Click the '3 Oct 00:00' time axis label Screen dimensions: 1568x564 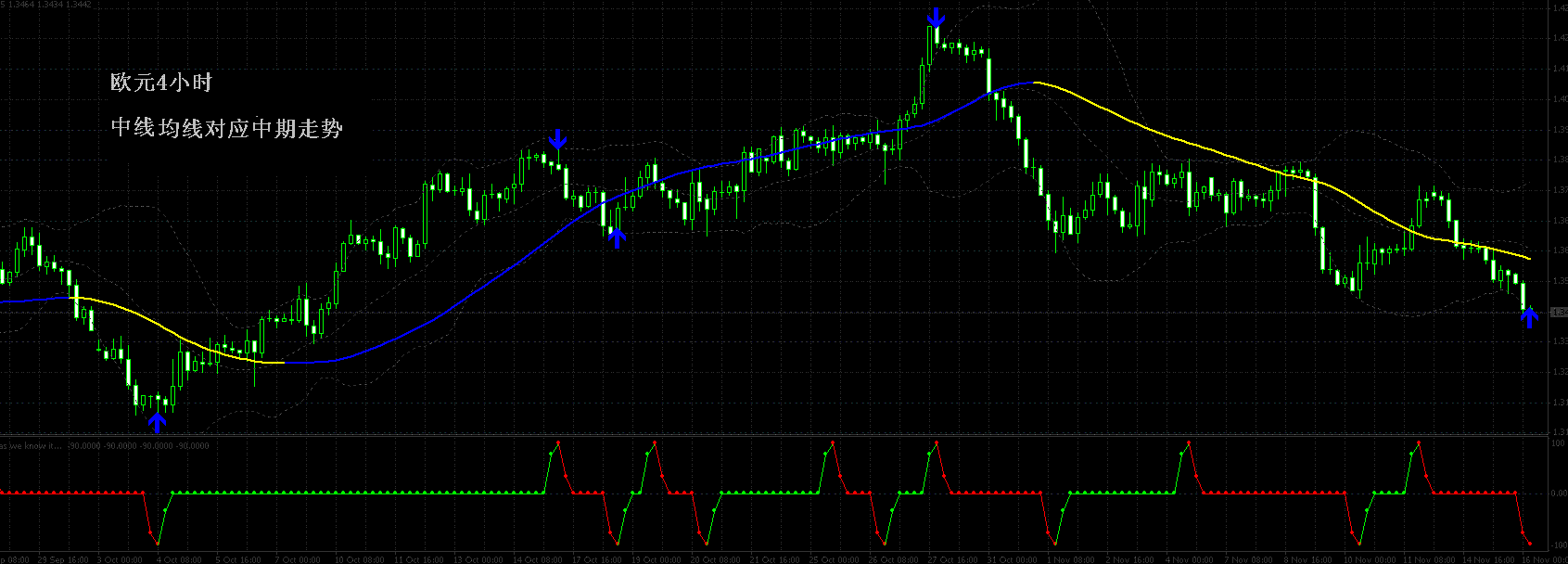tap(120, 559)
